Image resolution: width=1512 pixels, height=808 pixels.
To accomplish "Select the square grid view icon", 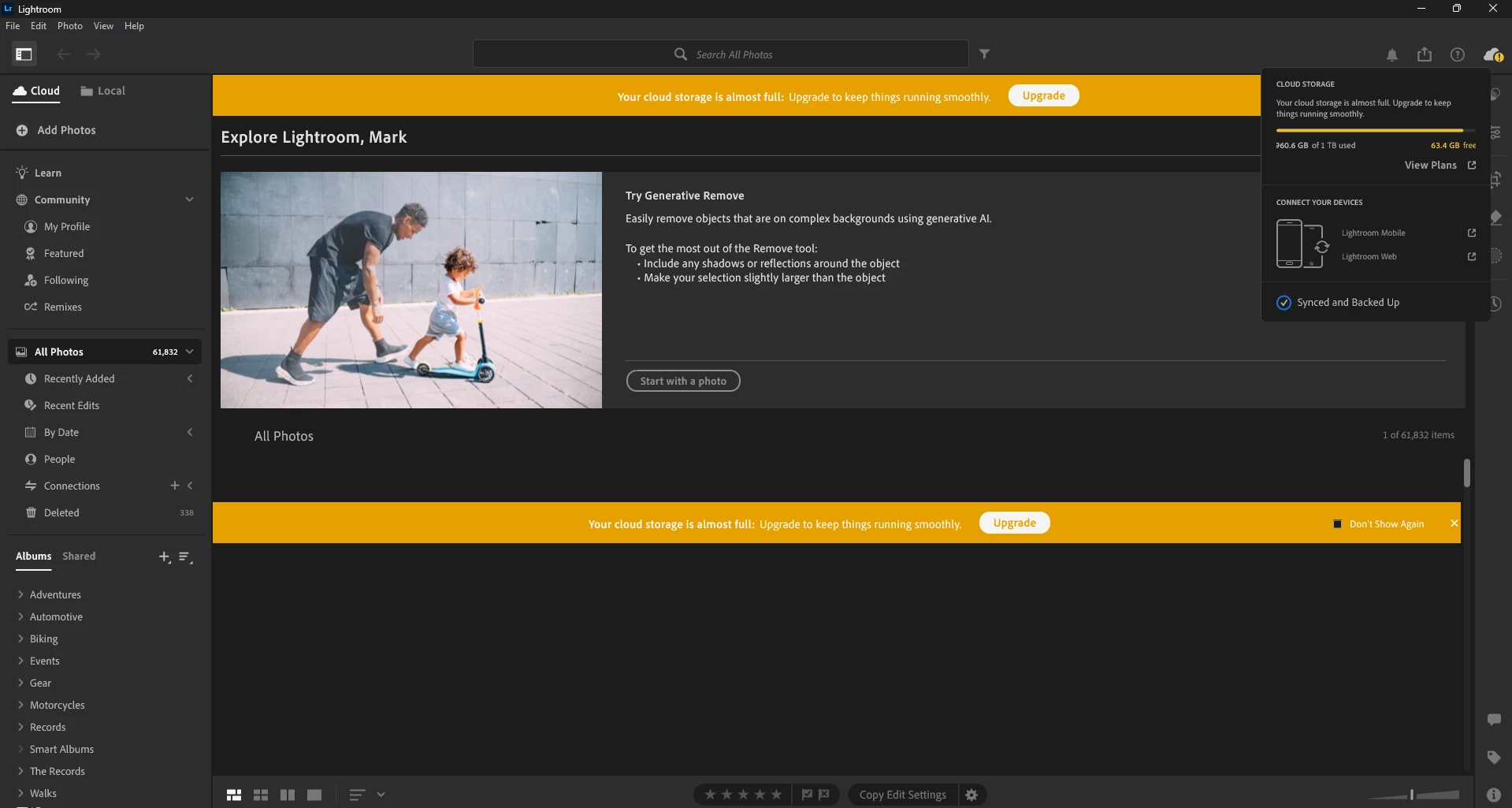I will tap(261, 795).
